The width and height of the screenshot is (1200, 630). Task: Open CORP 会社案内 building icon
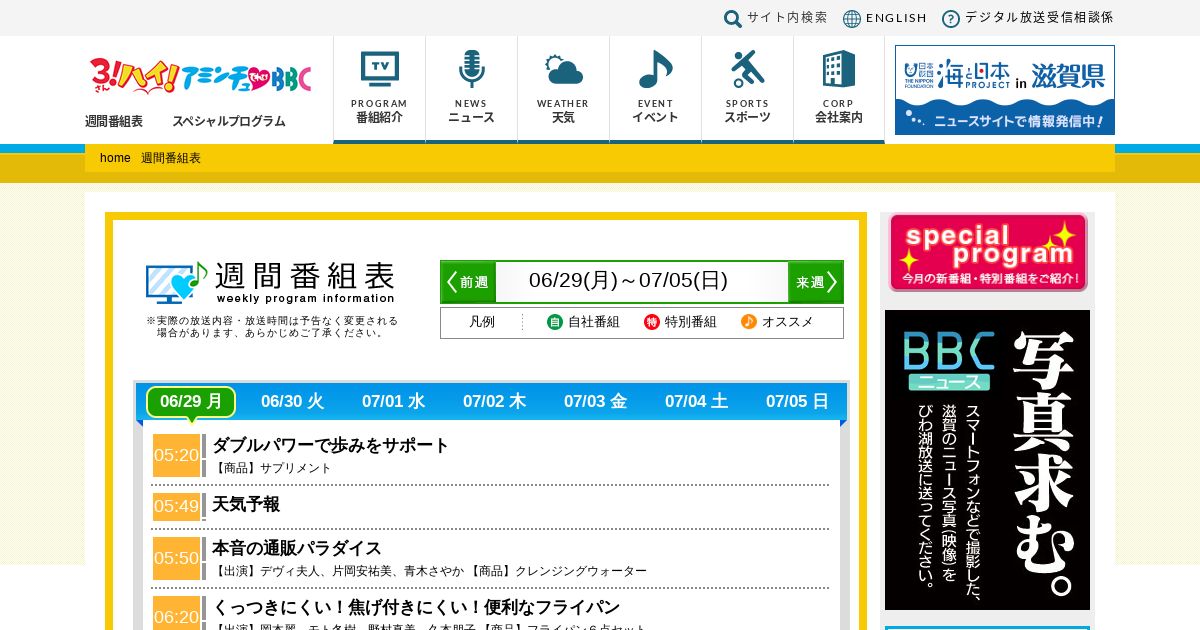(x=839, y=69)
